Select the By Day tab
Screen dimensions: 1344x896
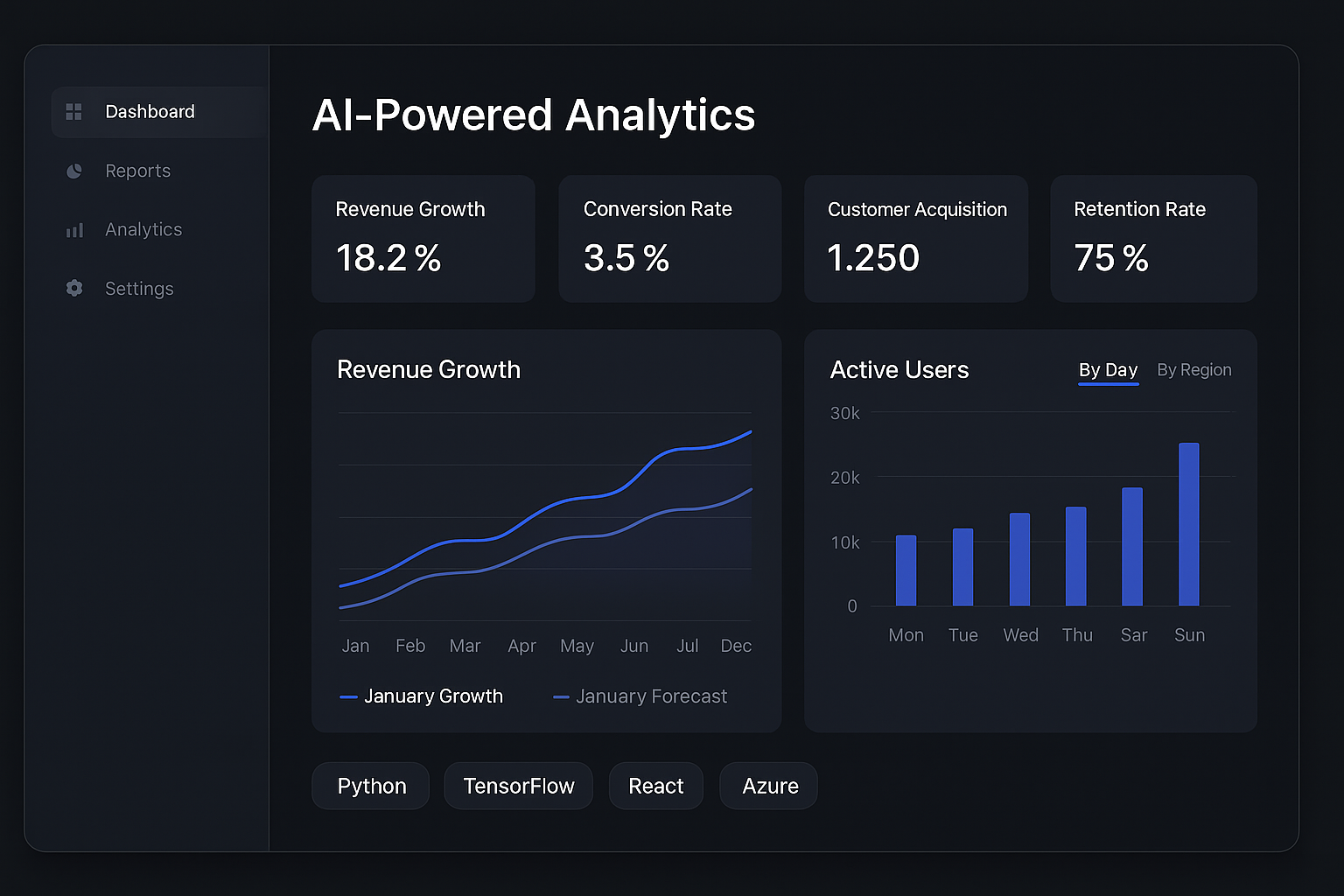tap(1108, 370)
